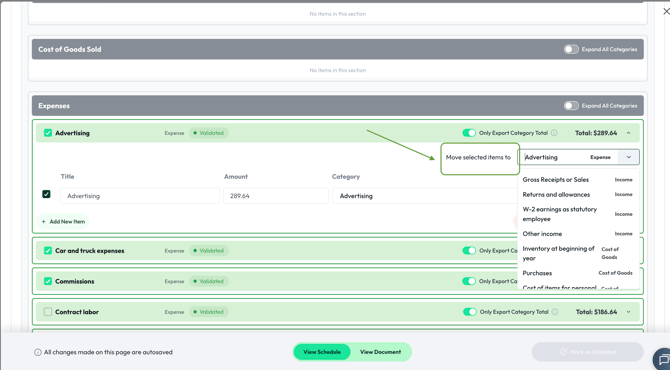670x370 pixels.
Task: Uncheck the Advertising line item checkbox
Action: click(x=46, y=194)
